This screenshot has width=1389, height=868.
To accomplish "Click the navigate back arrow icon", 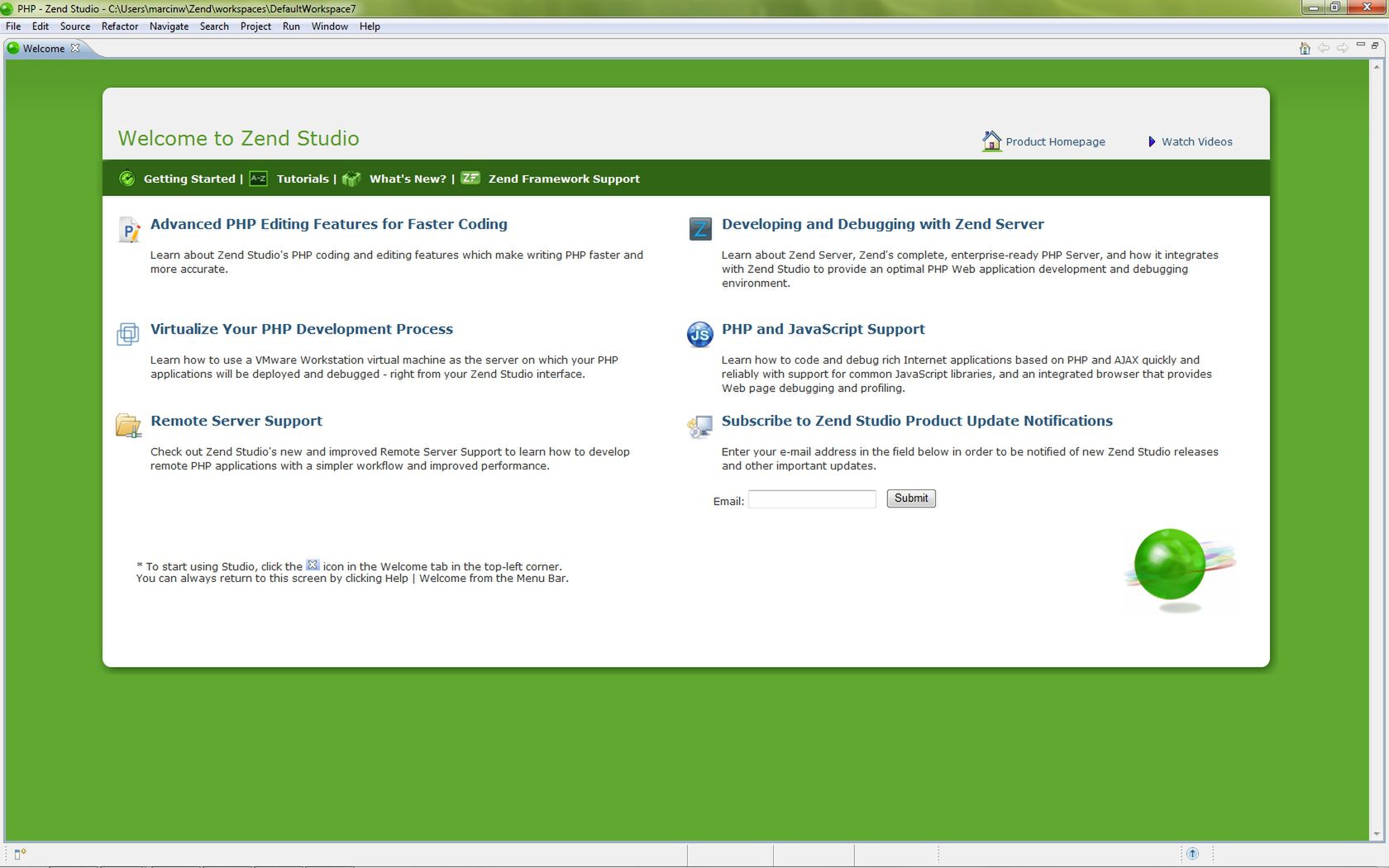I will point(1324,48).
